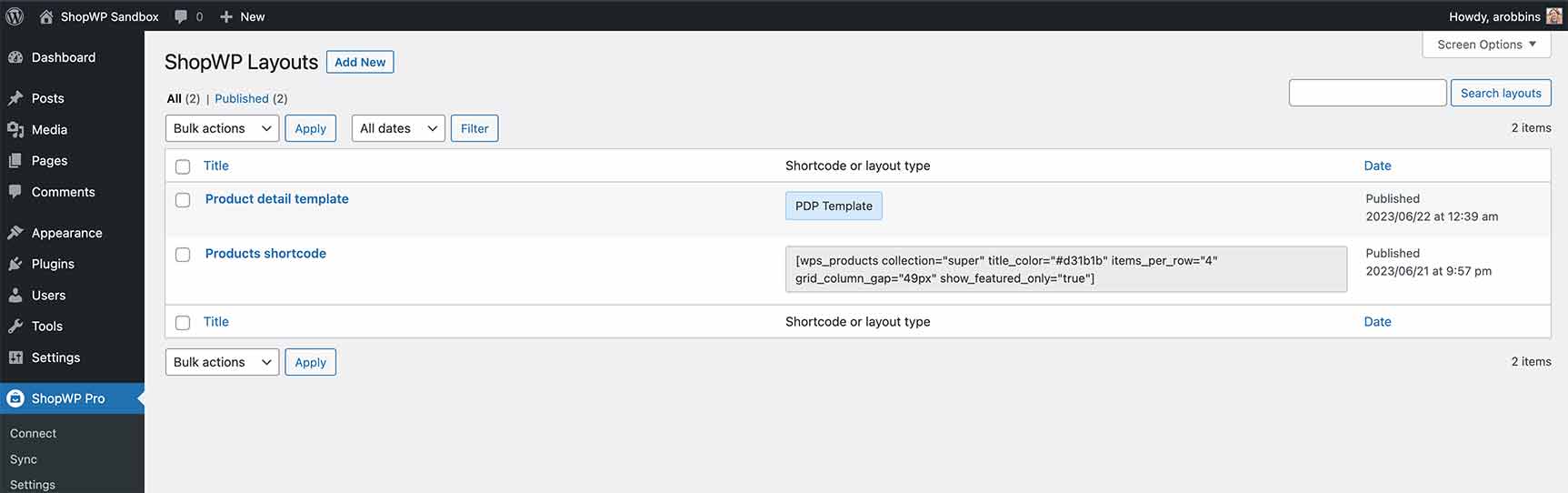This screenshot has width=1568, height=493.
Task: Click date '2023/06/22 at 12:39 am'
Action: [1432, 216]
